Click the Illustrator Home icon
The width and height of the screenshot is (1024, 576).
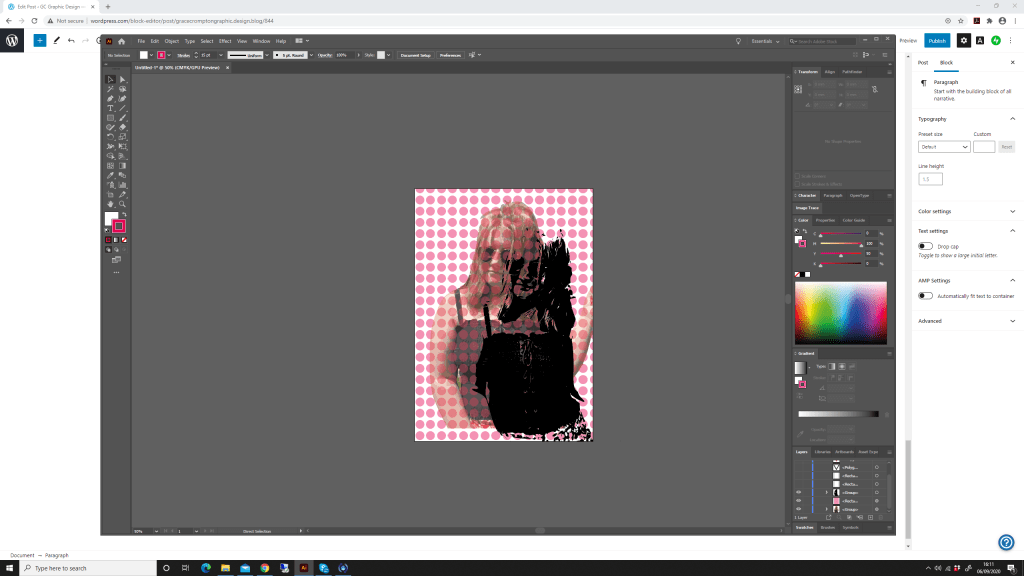122,41
